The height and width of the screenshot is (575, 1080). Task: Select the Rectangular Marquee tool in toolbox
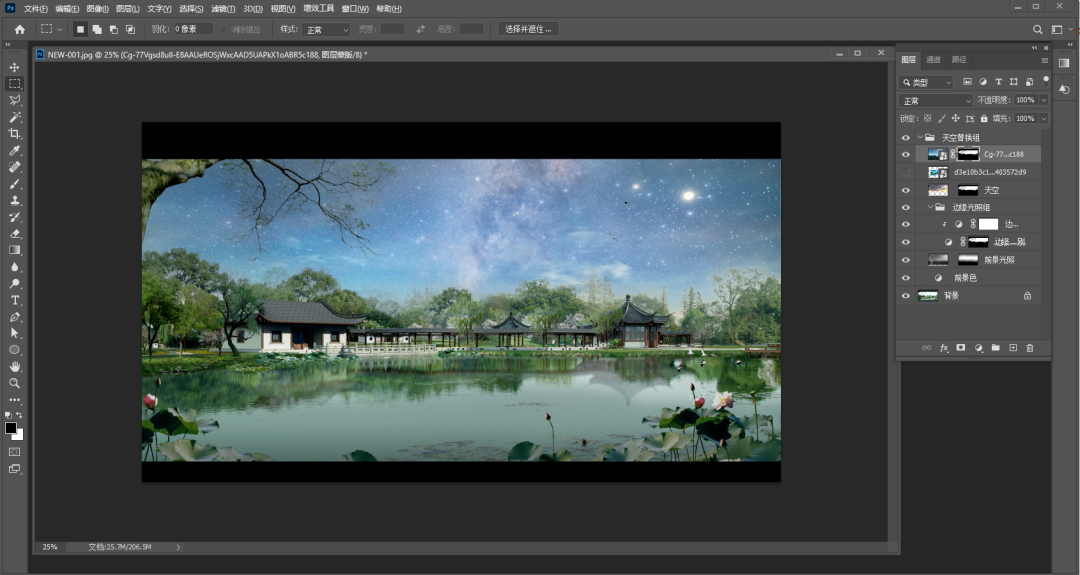(14, 84)
